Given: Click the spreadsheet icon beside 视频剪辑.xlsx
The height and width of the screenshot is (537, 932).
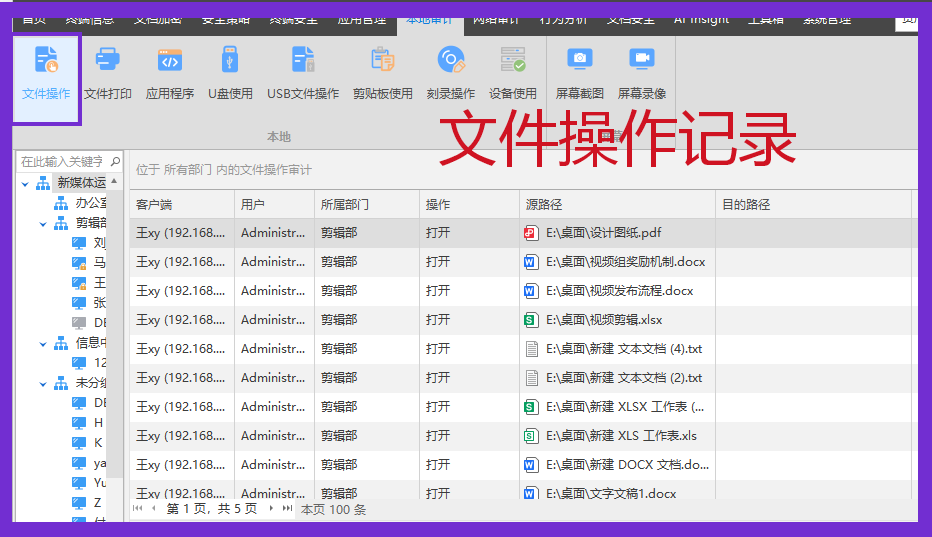Looking at the screenshot, I should point(531,320).
